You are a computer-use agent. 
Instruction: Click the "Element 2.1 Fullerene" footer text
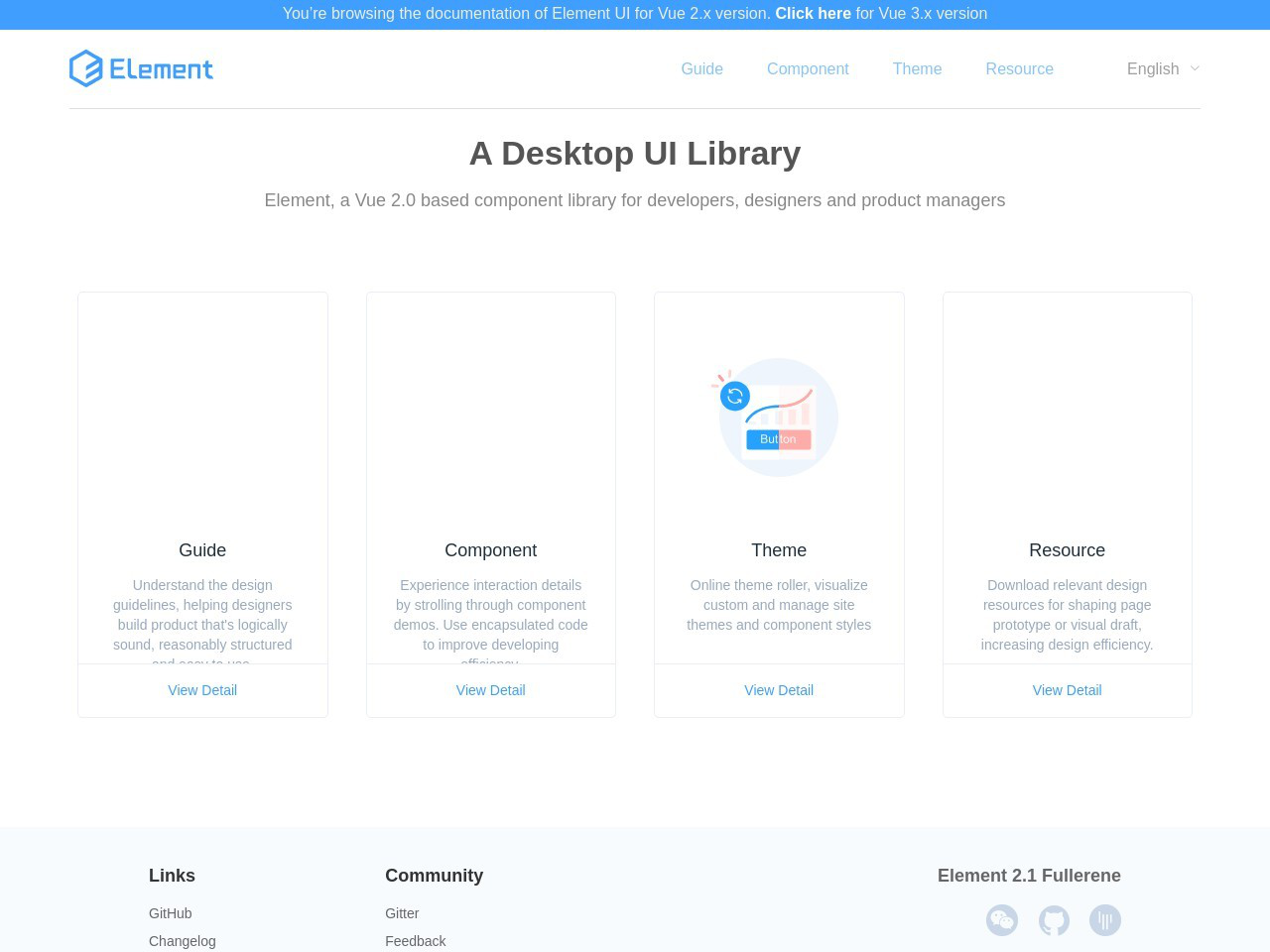[1029, 876]
